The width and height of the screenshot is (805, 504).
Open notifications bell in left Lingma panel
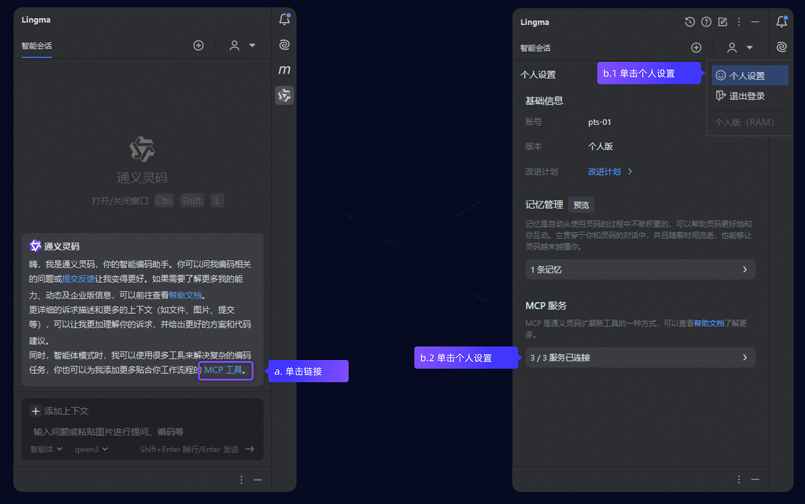point(284,20)
